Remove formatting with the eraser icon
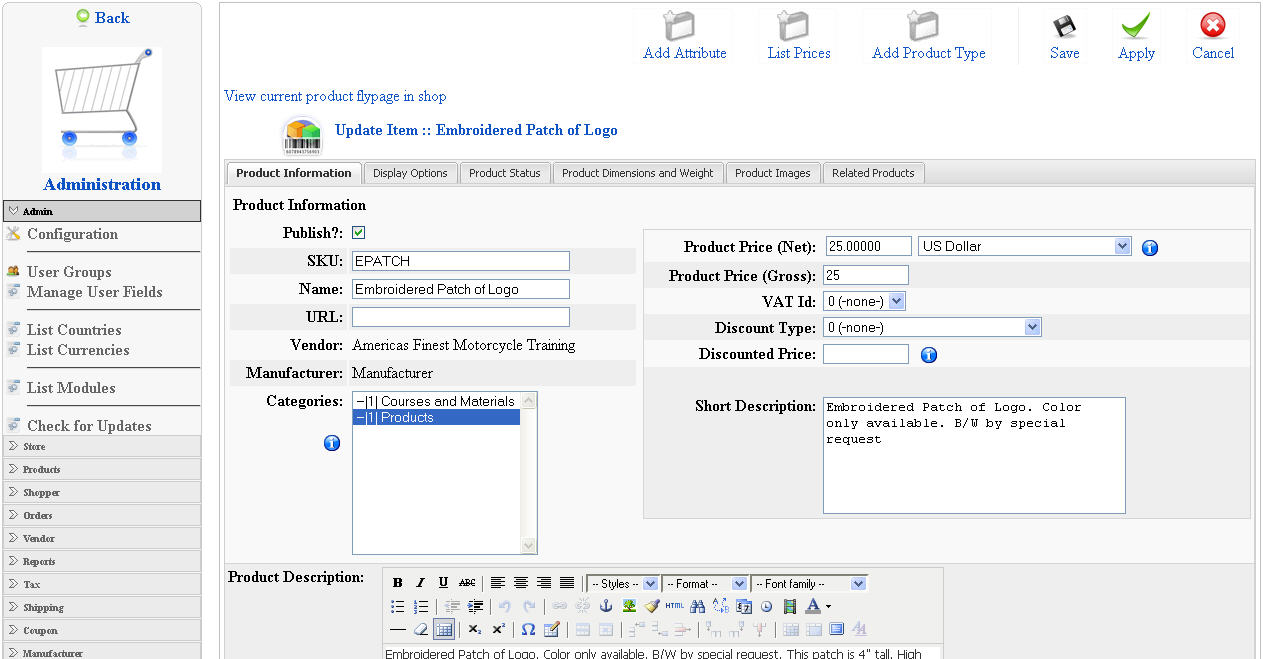Screen dimensions: 1263x659 [421, 629]
